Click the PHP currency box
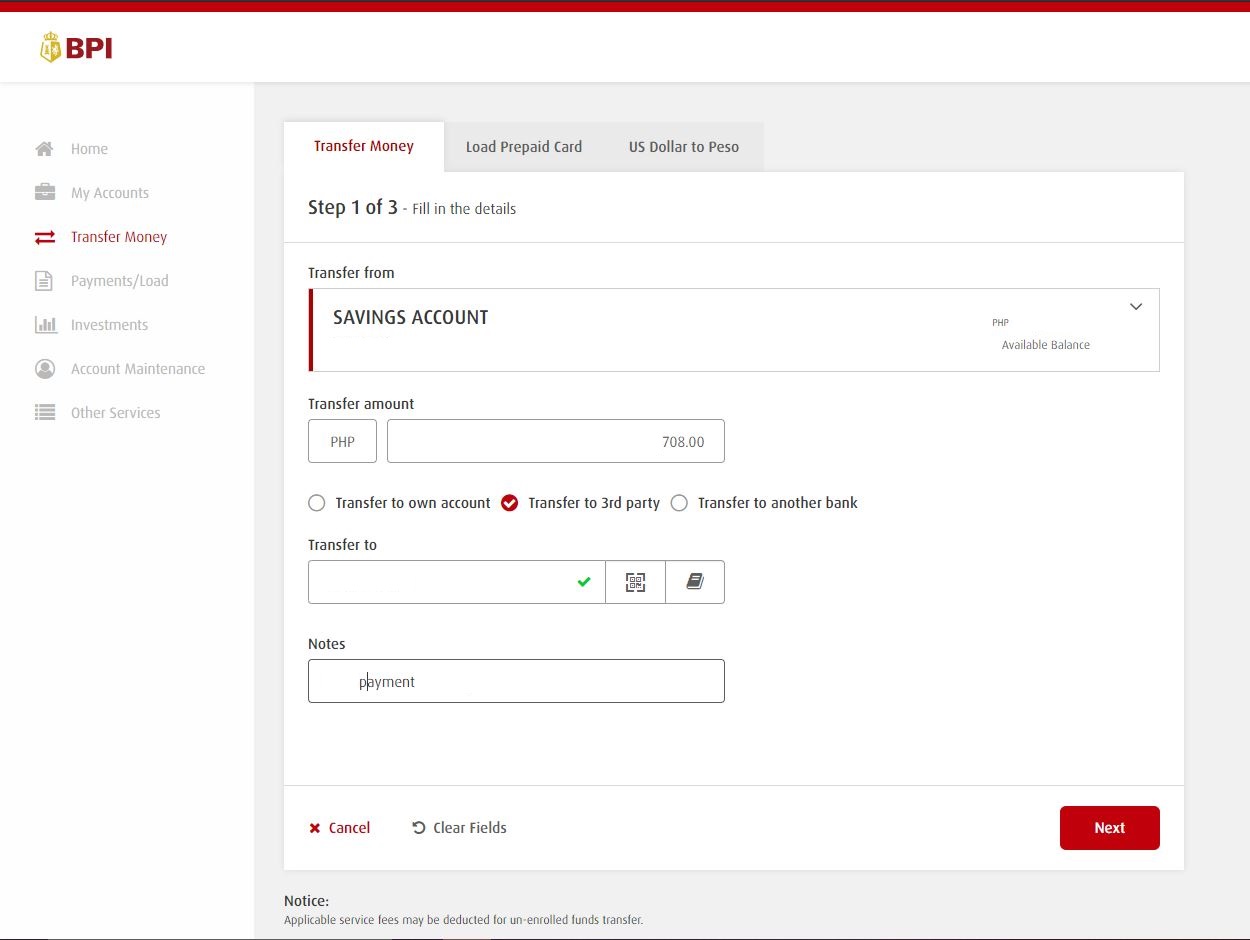This screenshot has width=1250, height=940. [342, 441]
